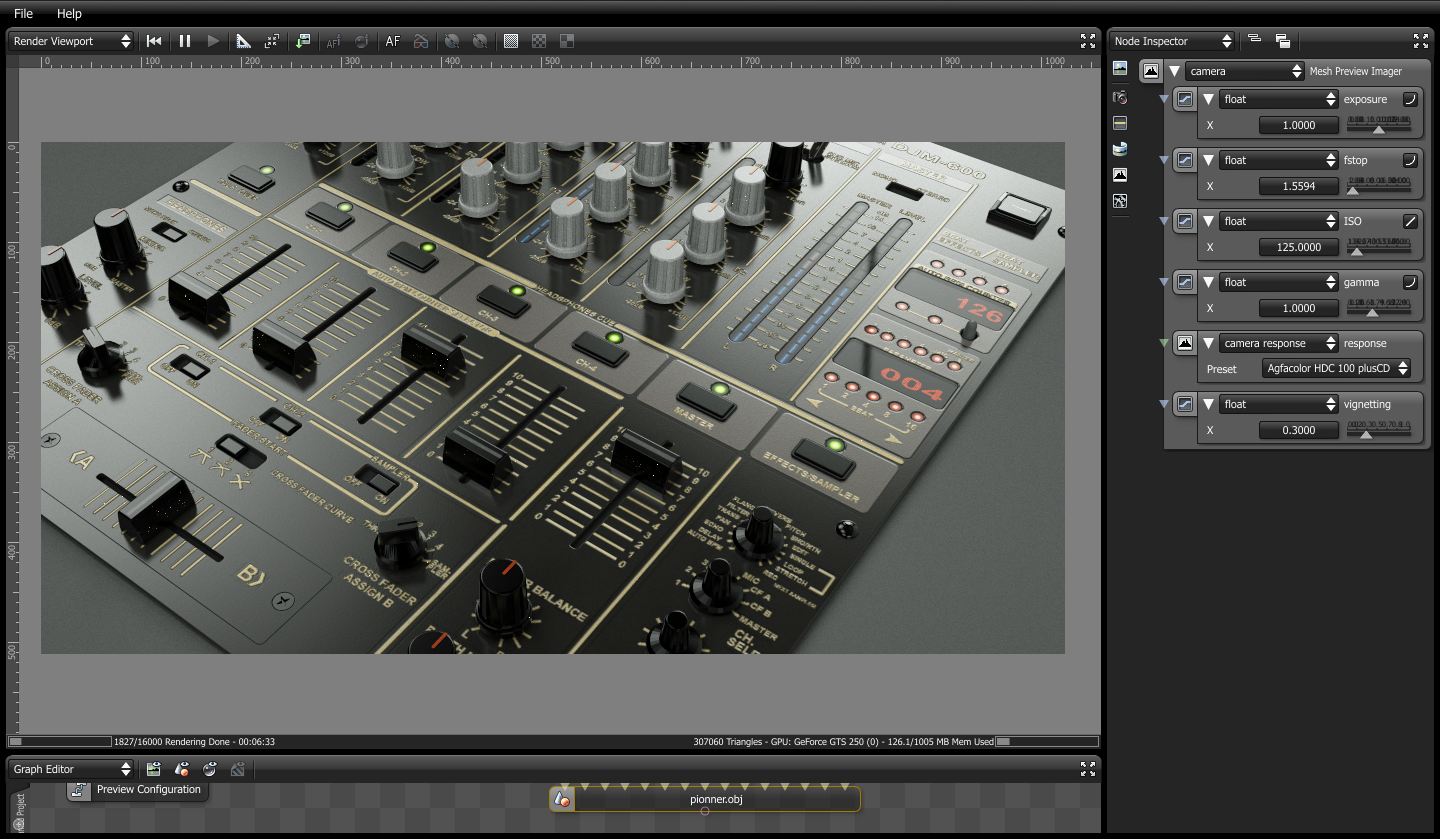1440x839 pixels.
Task: Click the fstop X value field
Action: pyautogui.click(x=1298, y=186)
